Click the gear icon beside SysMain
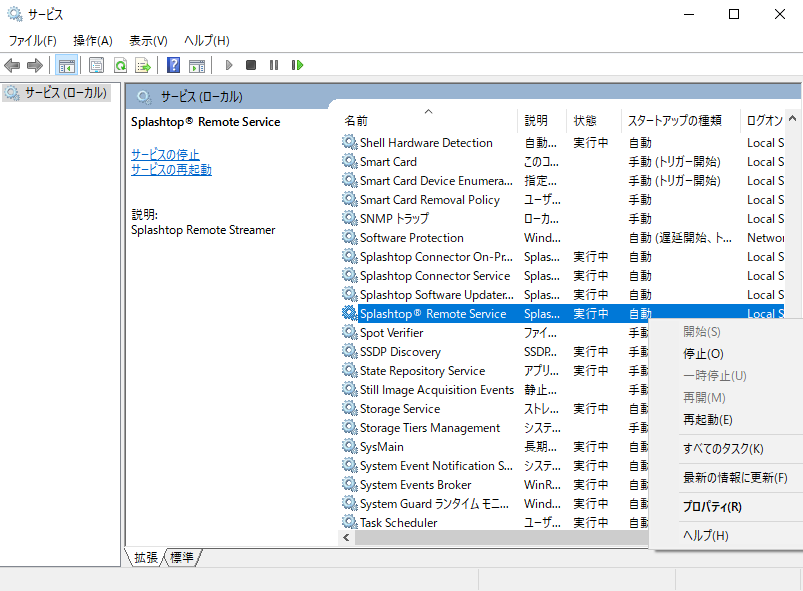The image size is (803, 591). tap(350, 447)
